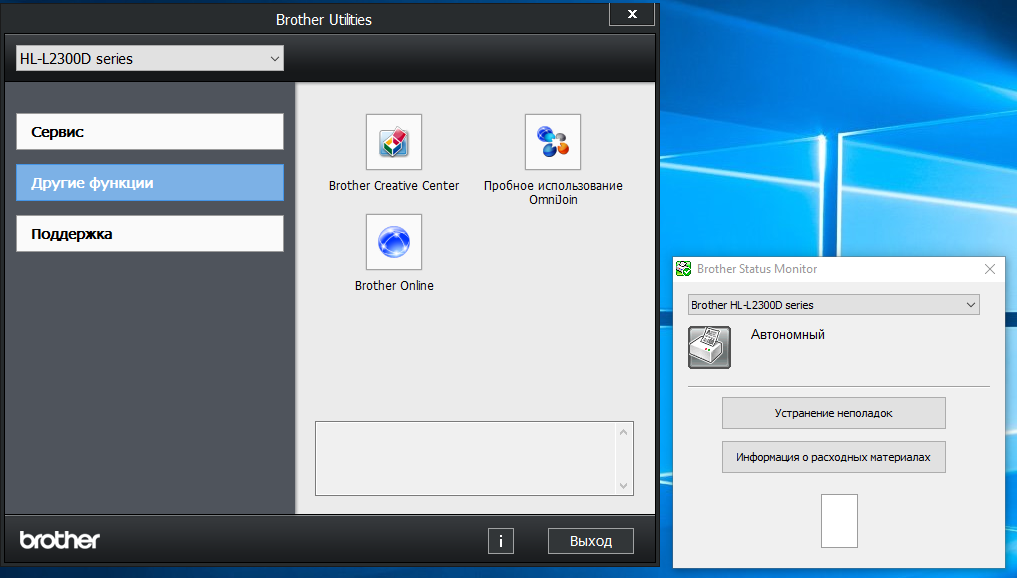Click the brother logo in the footer
Image resolution: width=1017 pixels, height=578 pixels.
click(60, 540)
